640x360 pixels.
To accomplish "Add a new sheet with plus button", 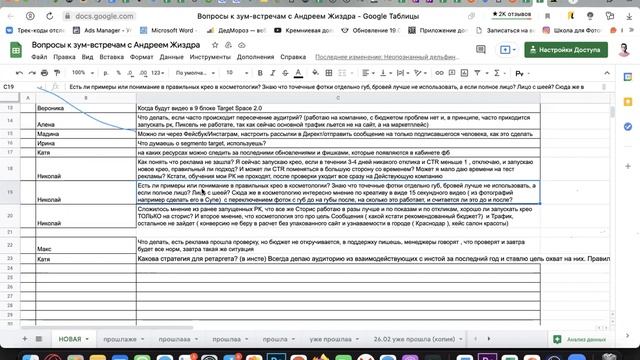I will (25, 339).
